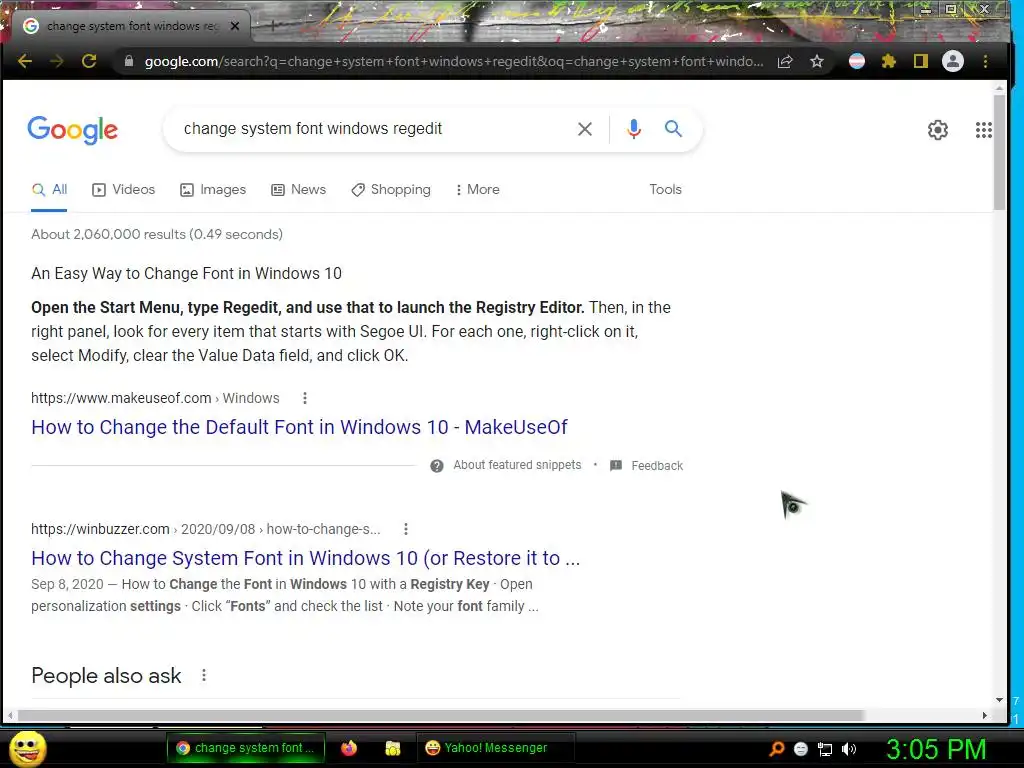The image size is (1024, 768).
Task: Open the search Tools options
Action: click(665, 189)
